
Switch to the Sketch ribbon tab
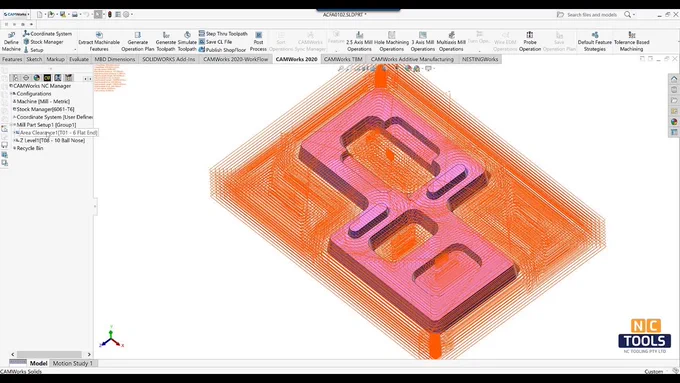point(34,59)
